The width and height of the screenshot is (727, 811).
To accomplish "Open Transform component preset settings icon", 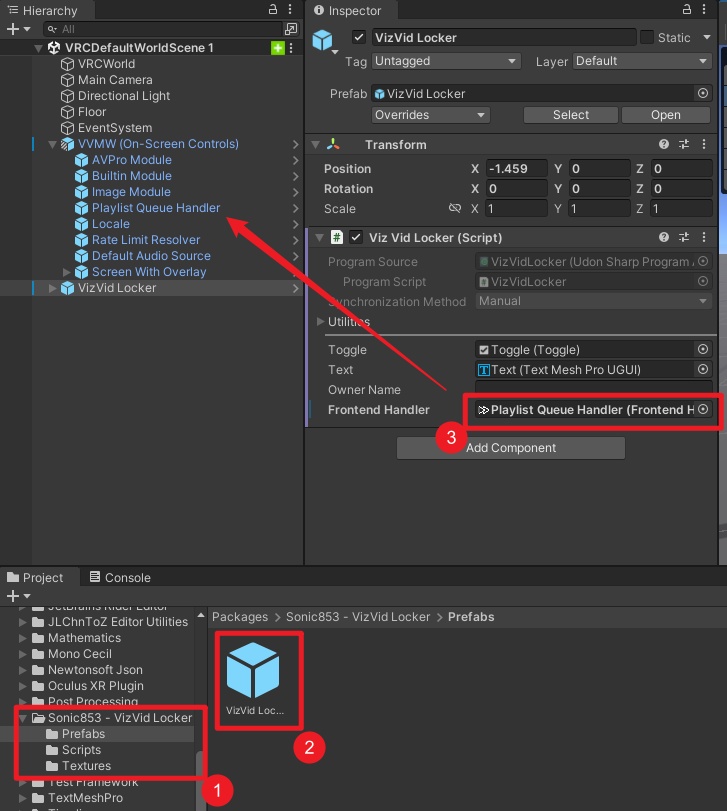I will click(x=684, y=144).
